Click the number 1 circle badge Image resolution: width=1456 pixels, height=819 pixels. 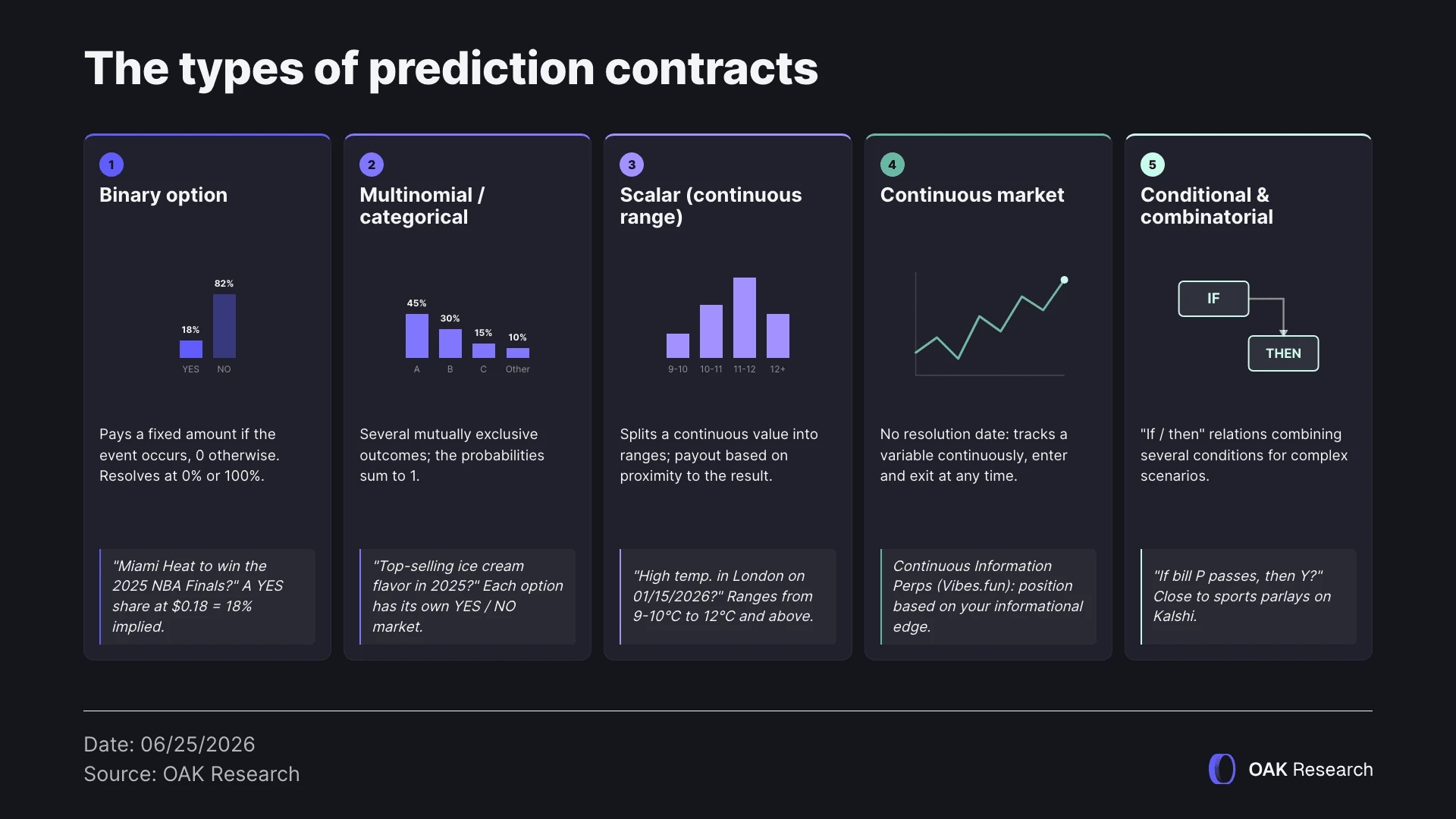click(x=111, y=165)
